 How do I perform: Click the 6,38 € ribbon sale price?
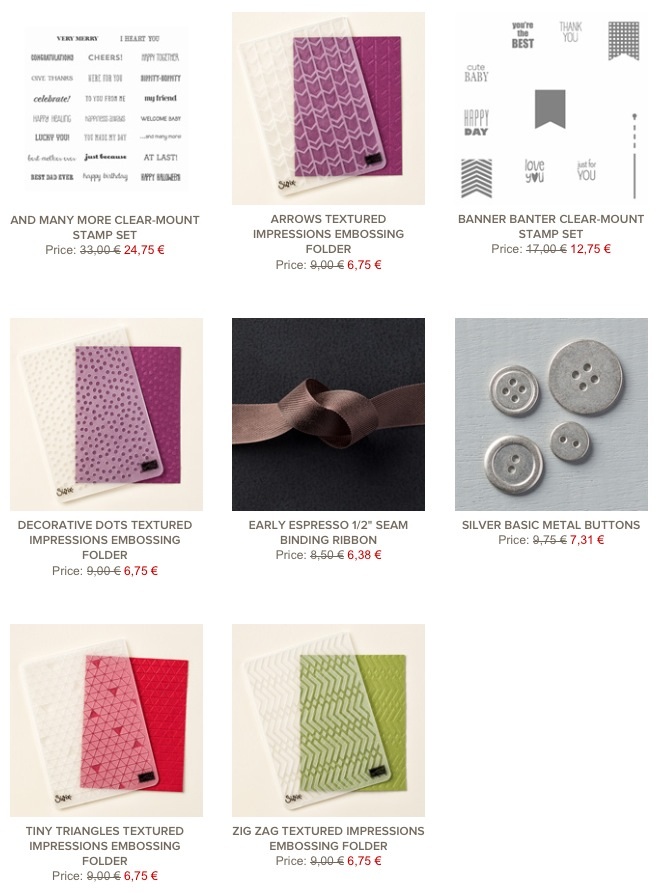click(x=364, y=555)
